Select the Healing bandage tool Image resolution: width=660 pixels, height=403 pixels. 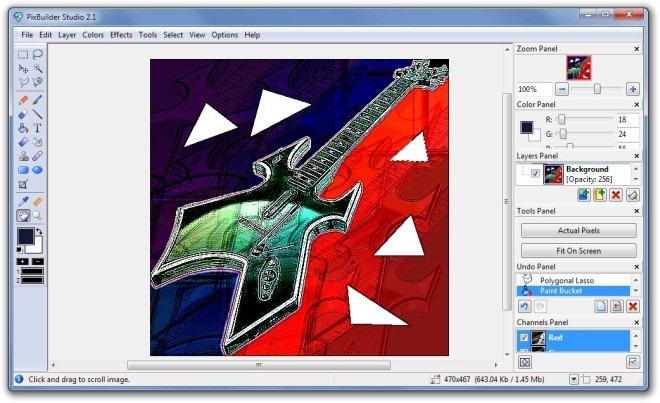point(37,156)
